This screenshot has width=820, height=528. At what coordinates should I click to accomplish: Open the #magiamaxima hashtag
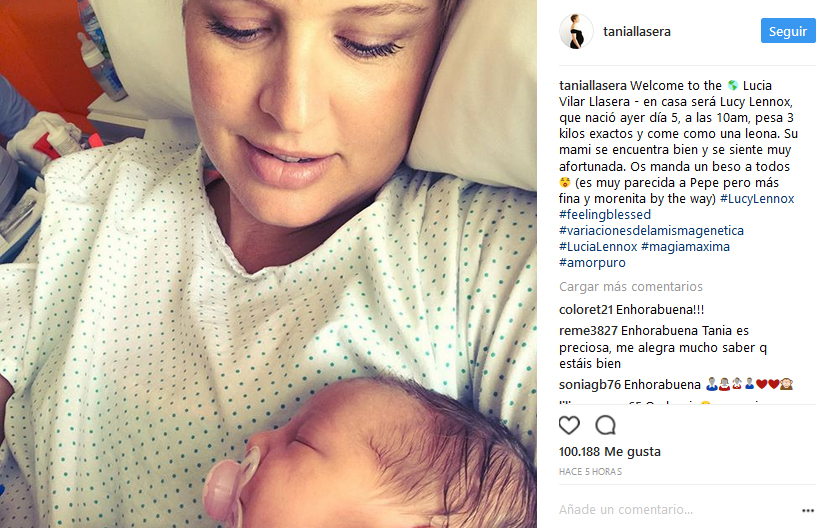(x=685, y=247)
